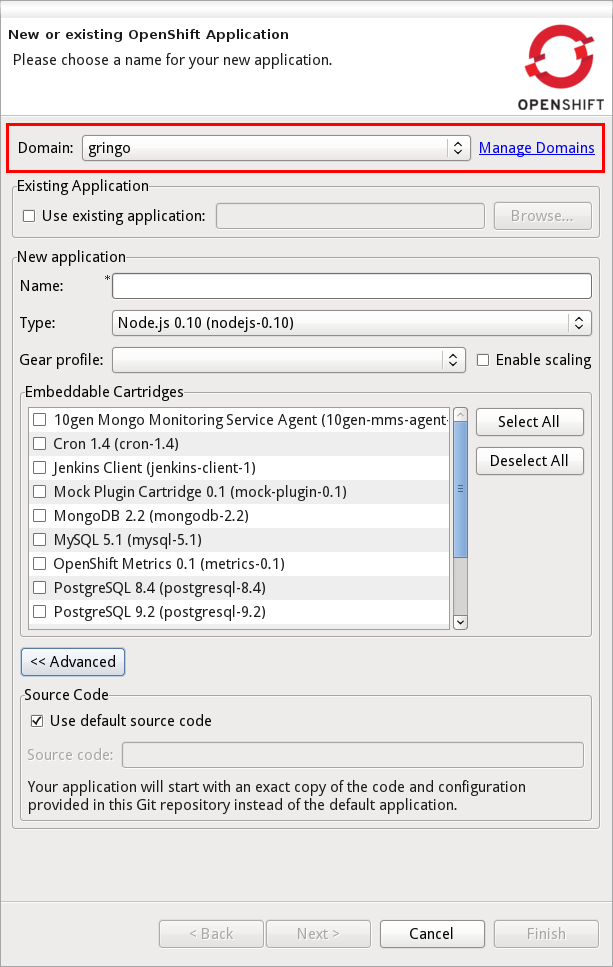Click the cartridge list scroll-down arrow
The image size is (613, 967).
click(460, 621)
